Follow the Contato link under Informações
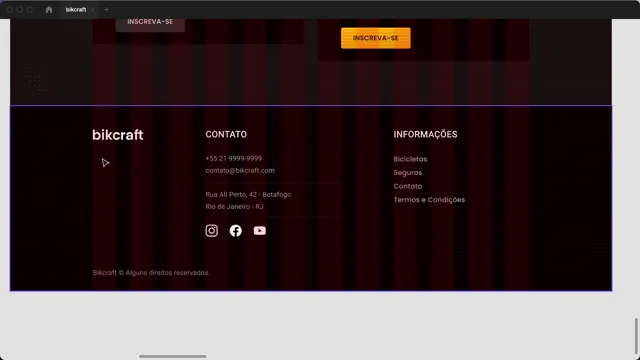Screen dimensions: 640x360 (x=408, y=186)
